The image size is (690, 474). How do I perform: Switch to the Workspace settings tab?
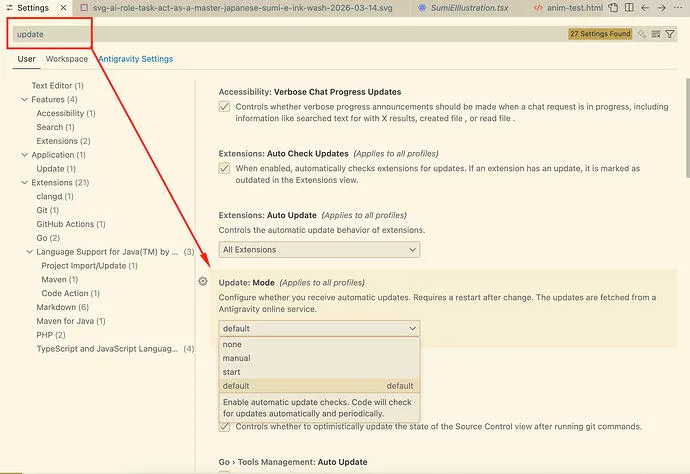[x=66, y=59]
